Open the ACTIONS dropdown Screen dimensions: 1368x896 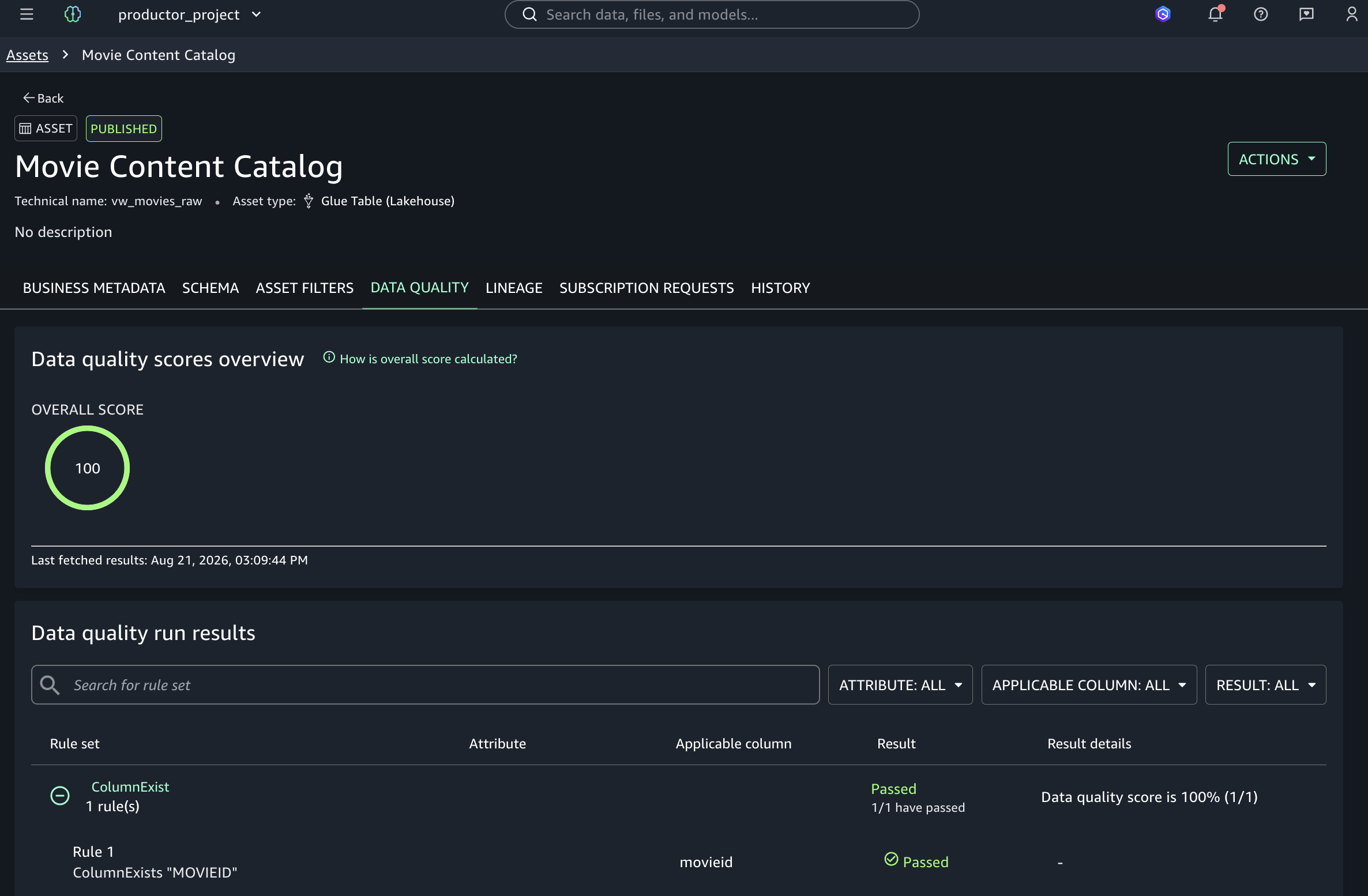[x=1277, y=159]
